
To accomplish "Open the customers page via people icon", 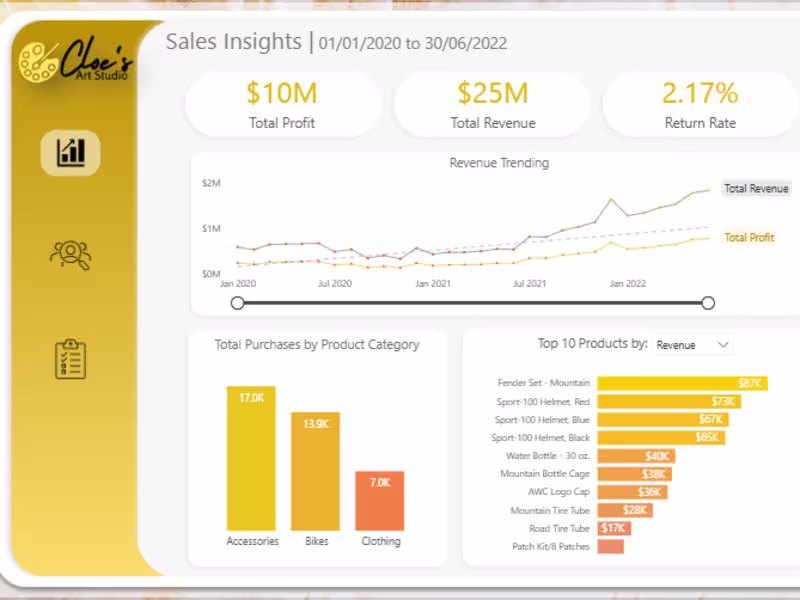I will pos(68,253).
